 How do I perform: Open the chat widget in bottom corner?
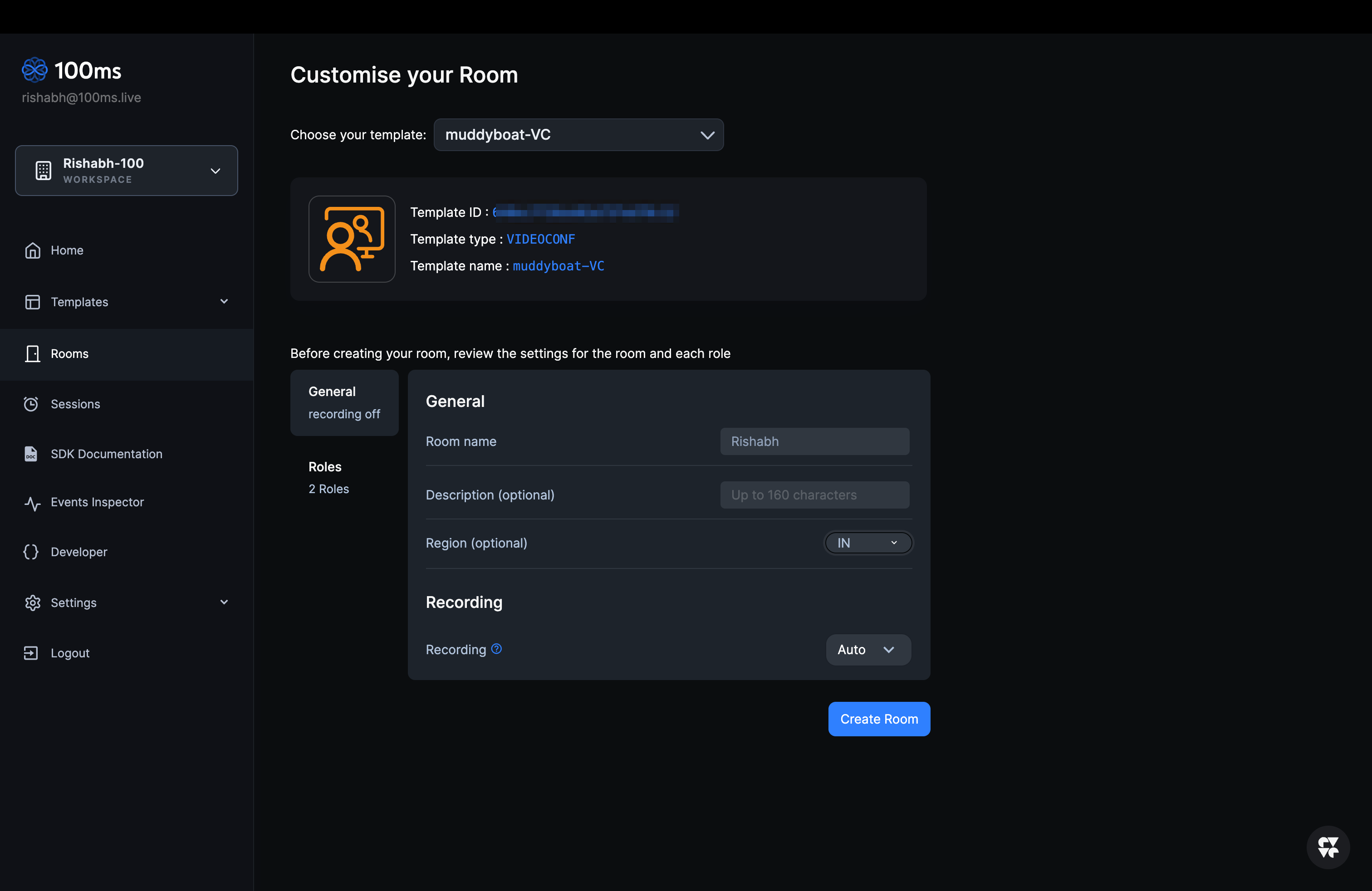pos(1328,847)
